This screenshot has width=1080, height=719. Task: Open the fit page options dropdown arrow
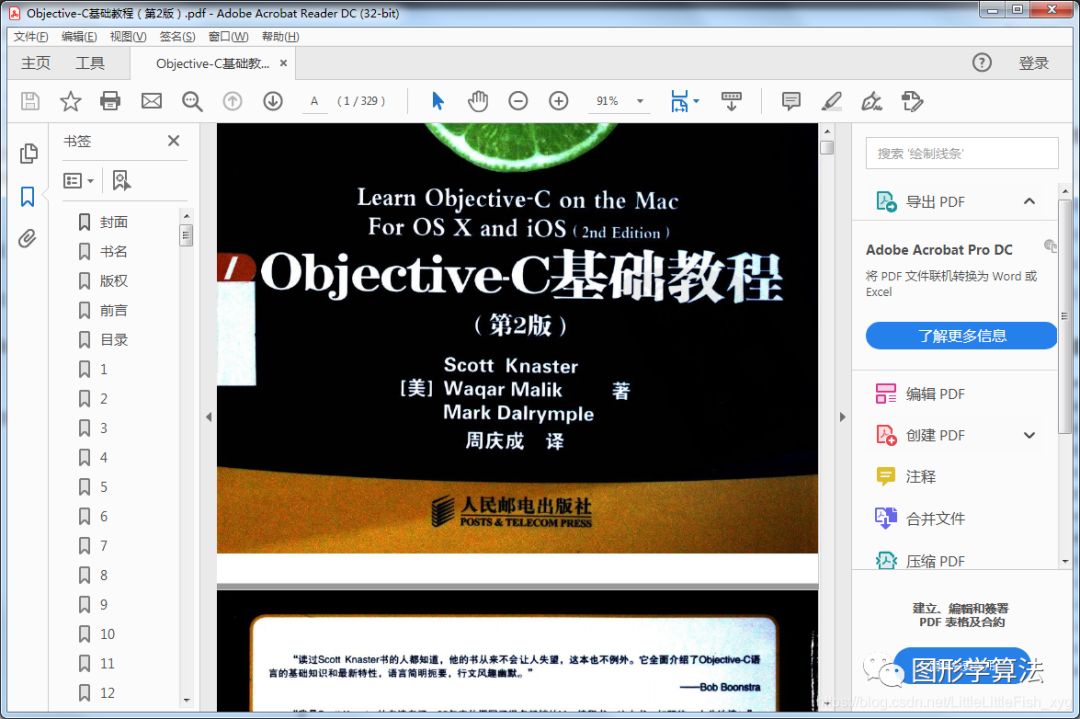point(696,101)
